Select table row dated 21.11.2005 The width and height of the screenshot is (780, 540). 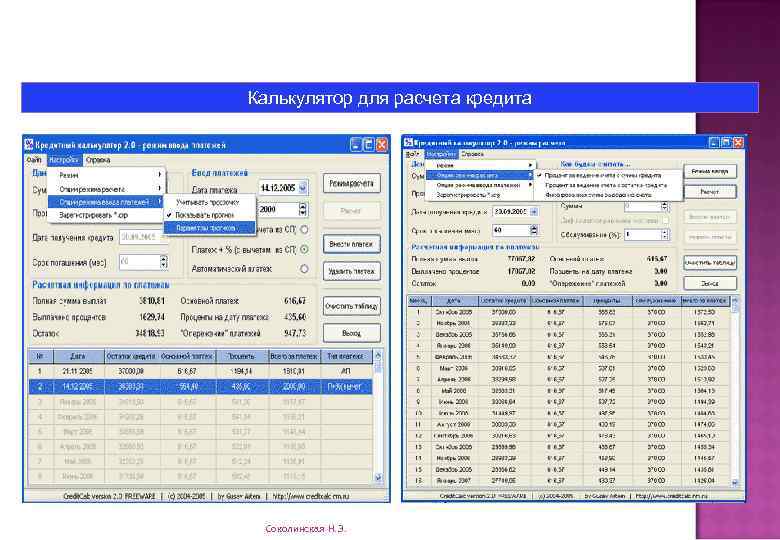click(x=200, y=371)
